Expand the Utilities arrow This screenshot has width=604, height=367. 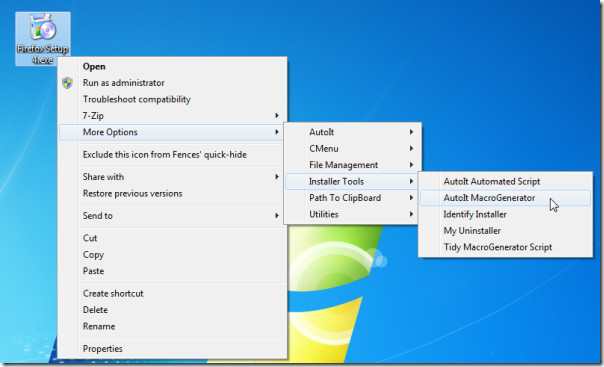coord(411,215)
